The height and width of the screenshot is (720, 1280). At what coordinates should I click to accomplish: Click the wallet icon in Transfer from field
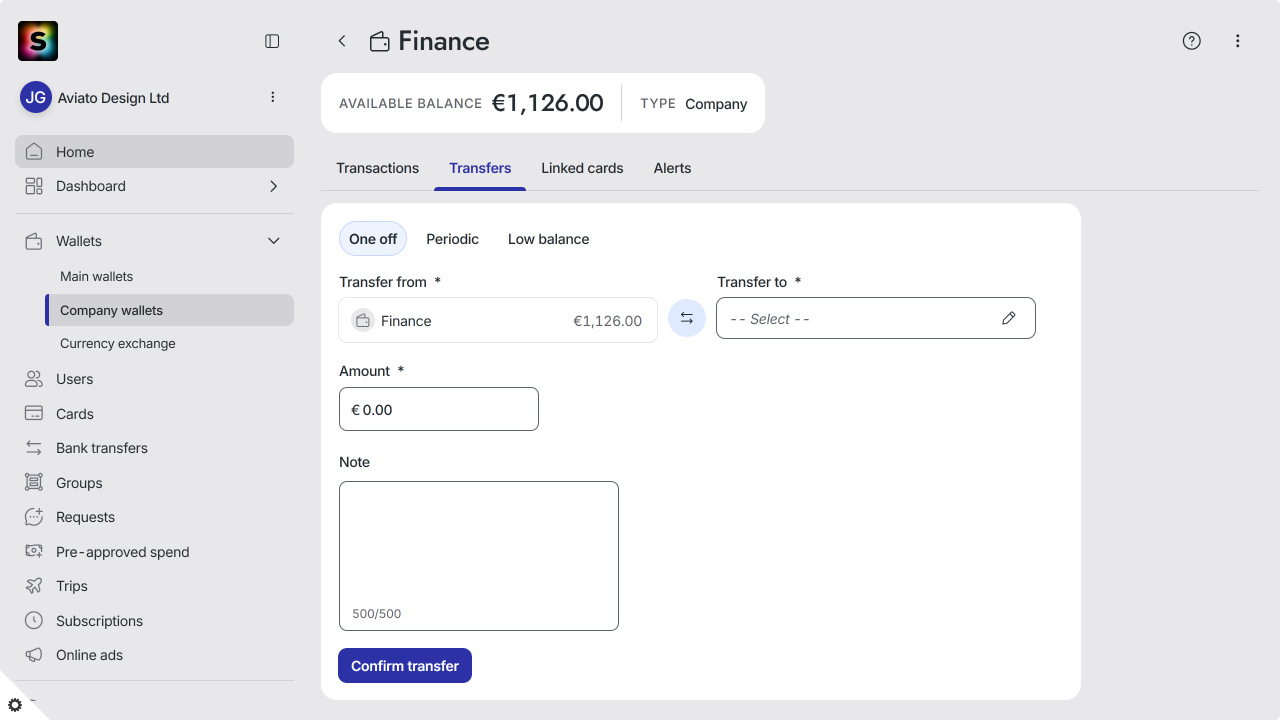363,321
